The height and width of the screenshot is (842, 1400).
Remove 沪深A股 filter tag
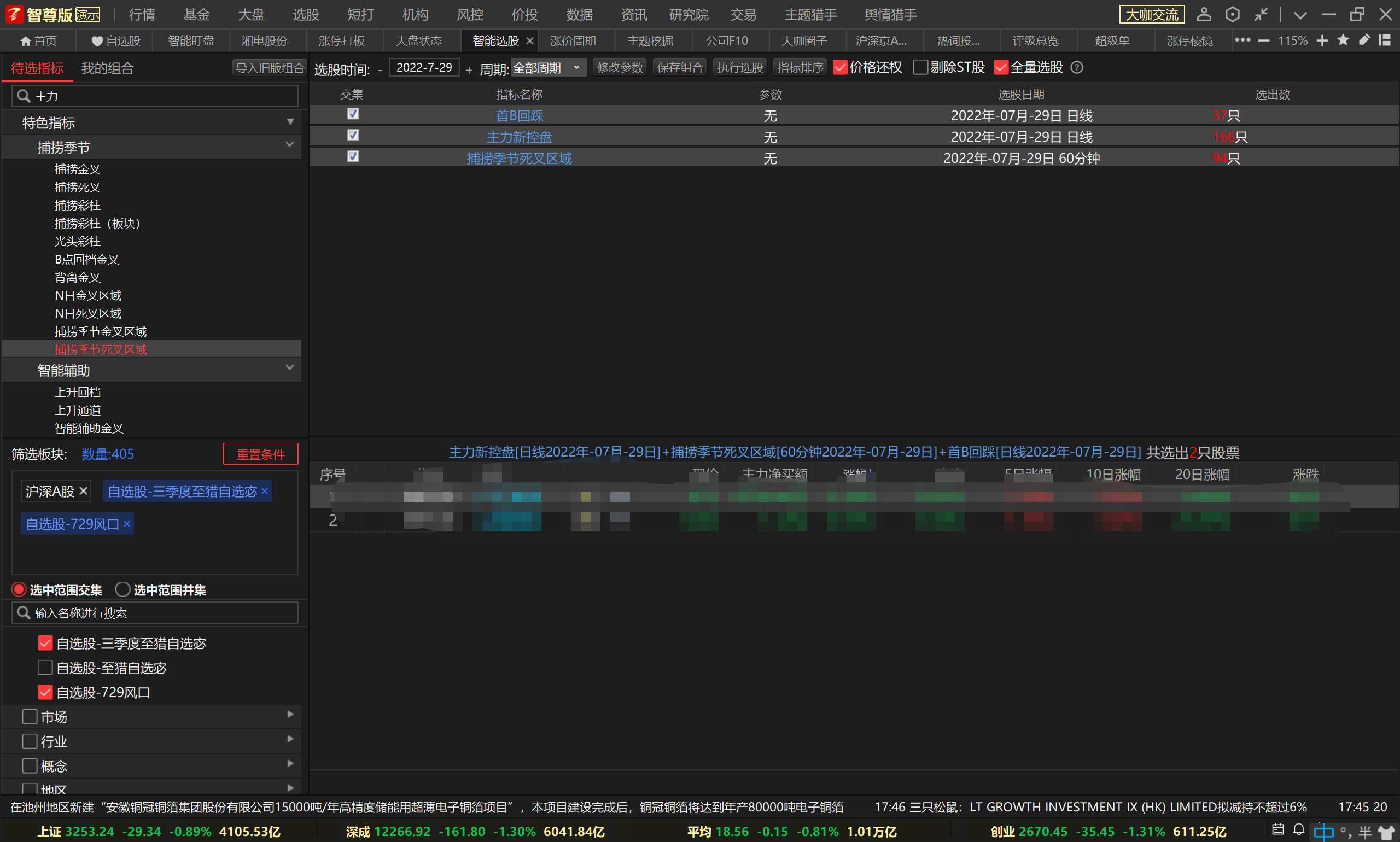[84, 491]
